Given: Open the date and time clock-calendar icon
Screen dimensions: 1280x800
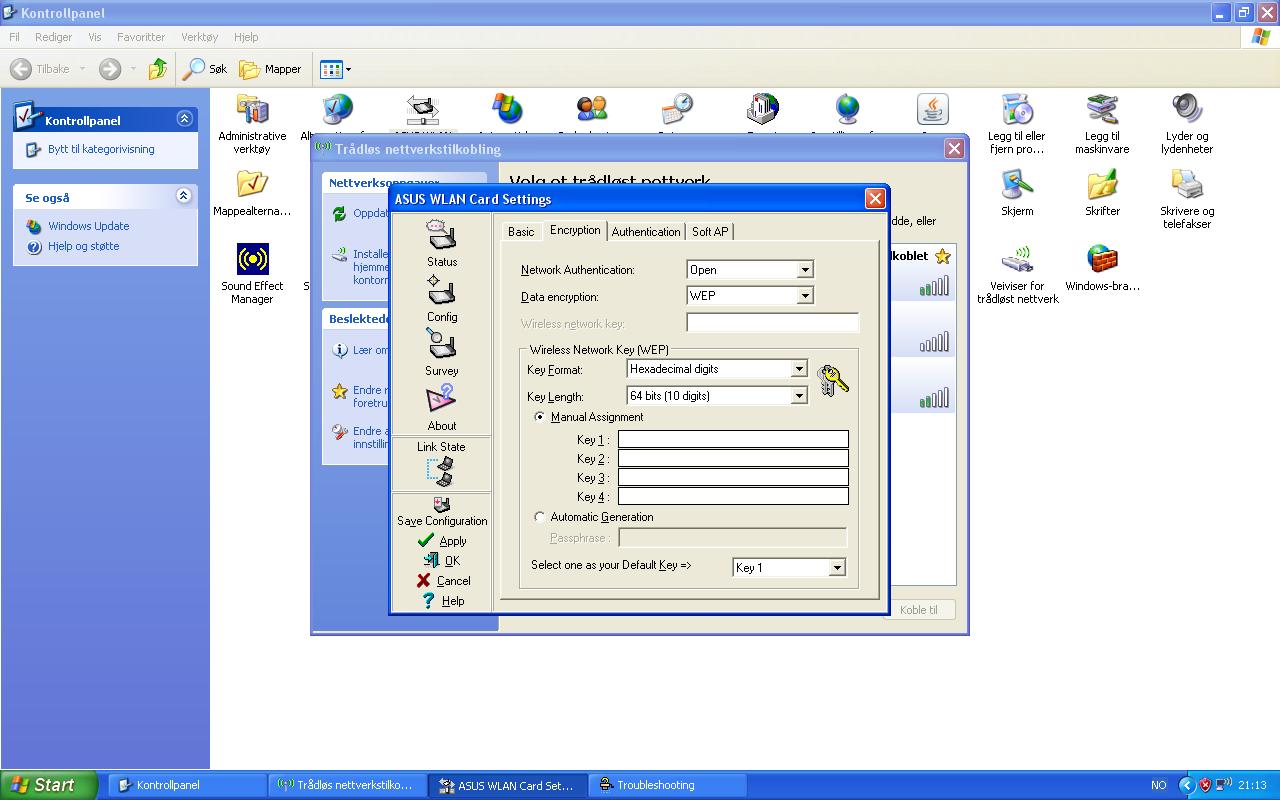Looking at the screenshot, I should point(677,109).
